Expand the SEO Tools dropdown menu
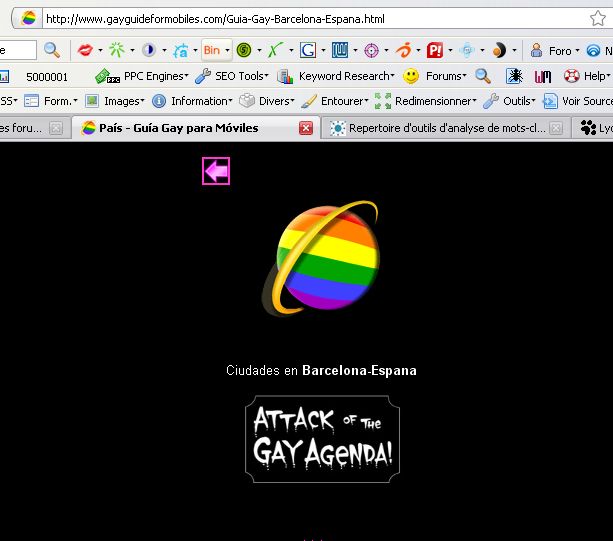Image resolution: width=613 pixels, height=541 pixels. 232,76
